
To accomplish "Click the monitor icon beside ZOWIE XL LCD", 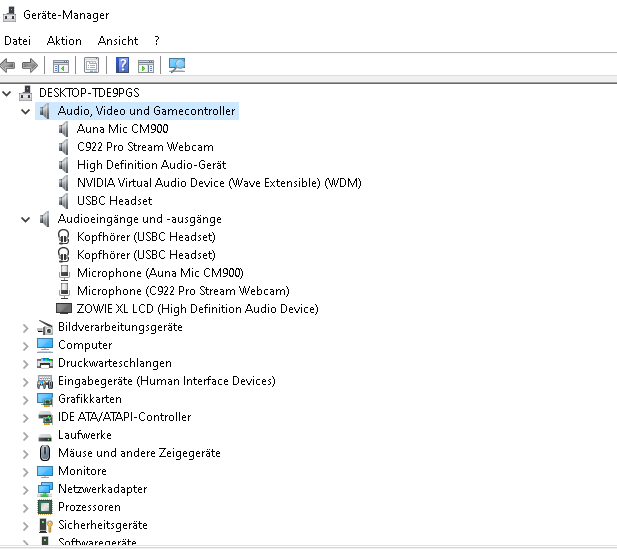I will [x=64, y=309].
